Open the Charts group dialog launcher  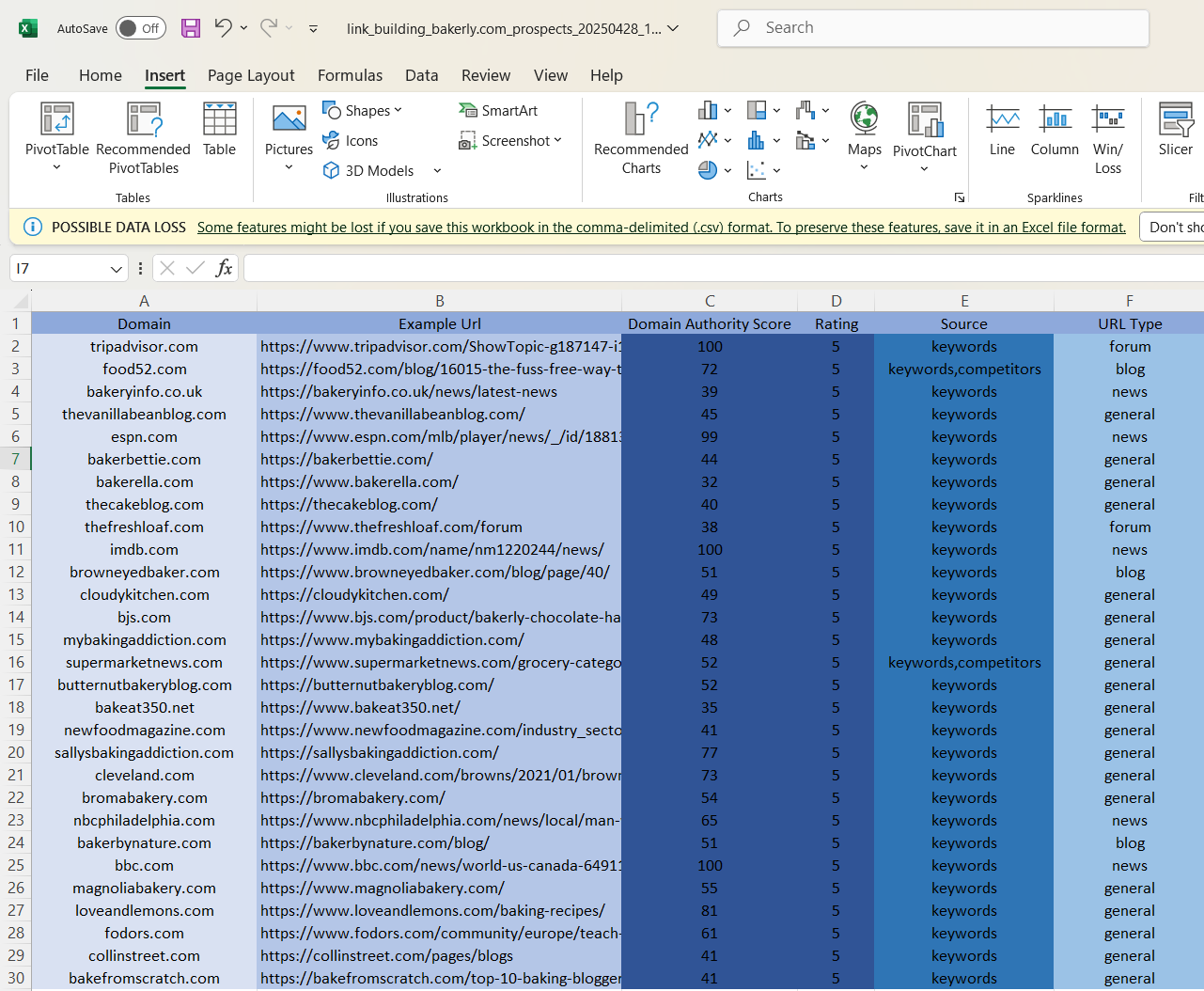959,197
